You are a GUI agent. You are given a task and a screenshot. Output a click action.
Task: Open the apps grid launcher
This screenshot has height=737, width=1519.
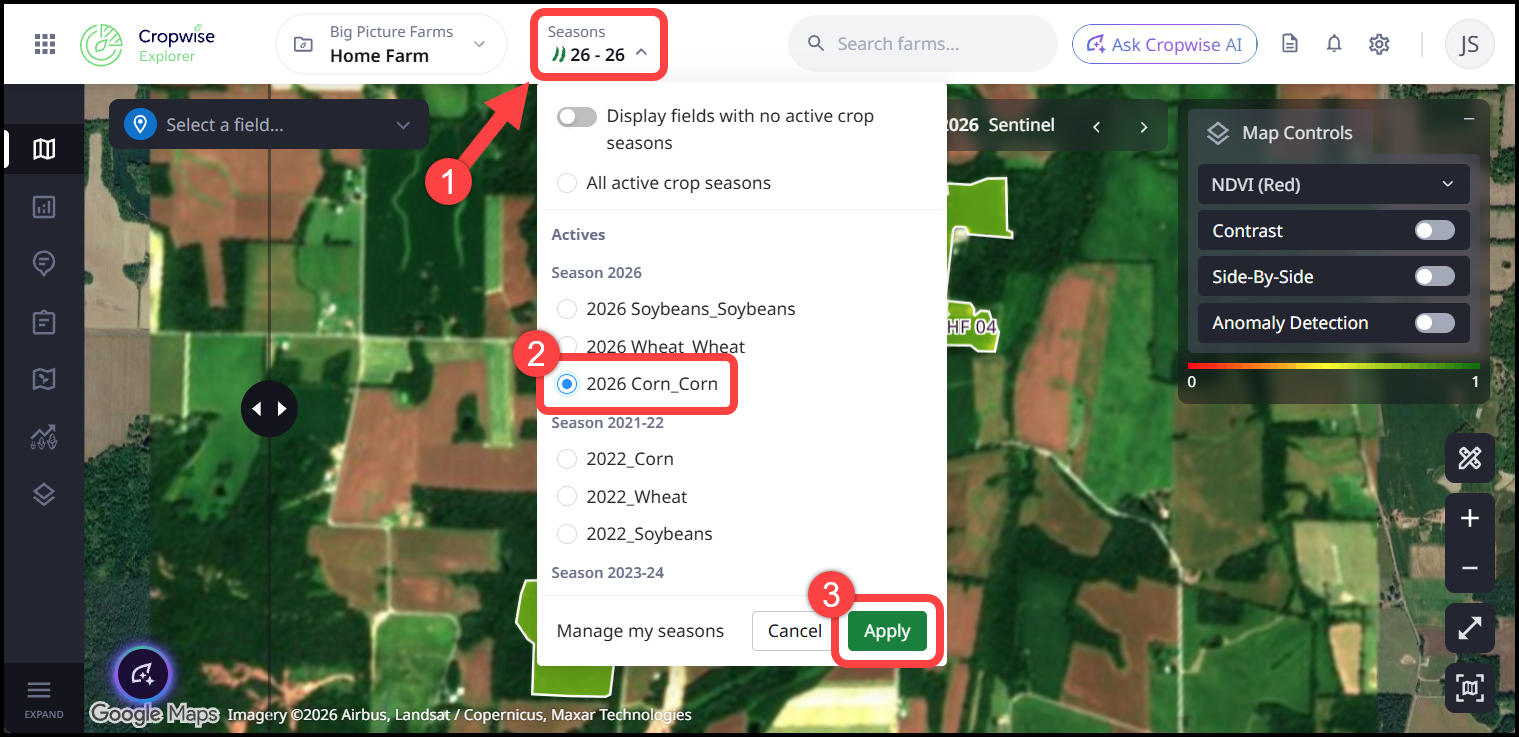coord(44,44)
